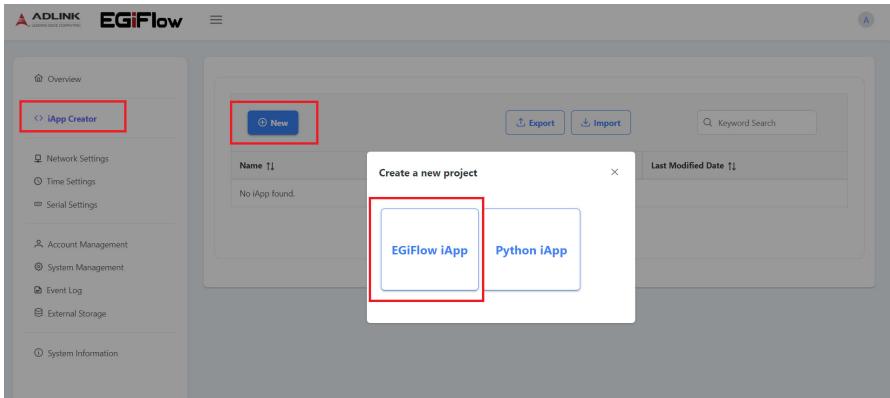Open Account Management
The height and width of the screenshot is (398, 890).
[81, 244]
